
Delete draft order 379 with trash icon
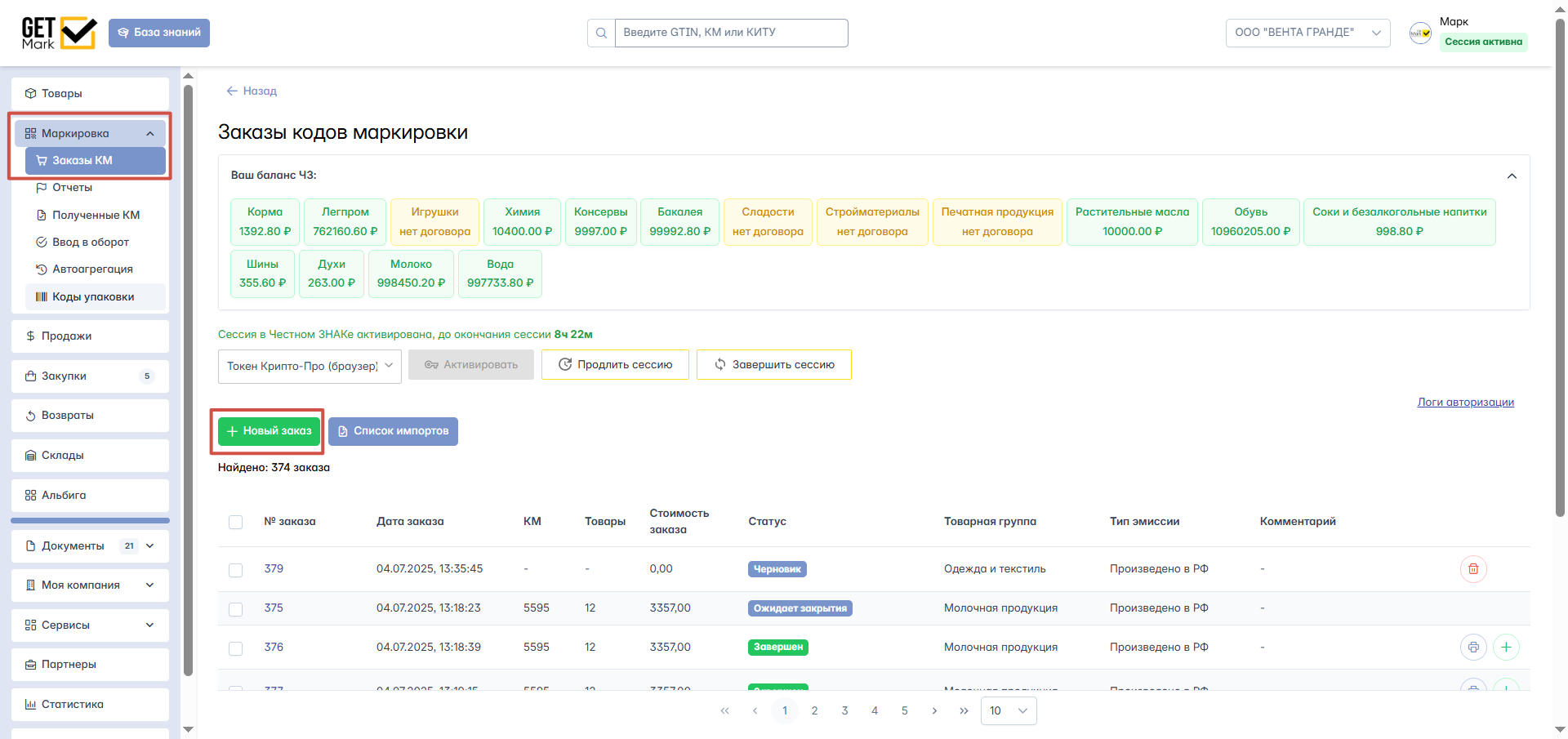(x=1473, y=569)
